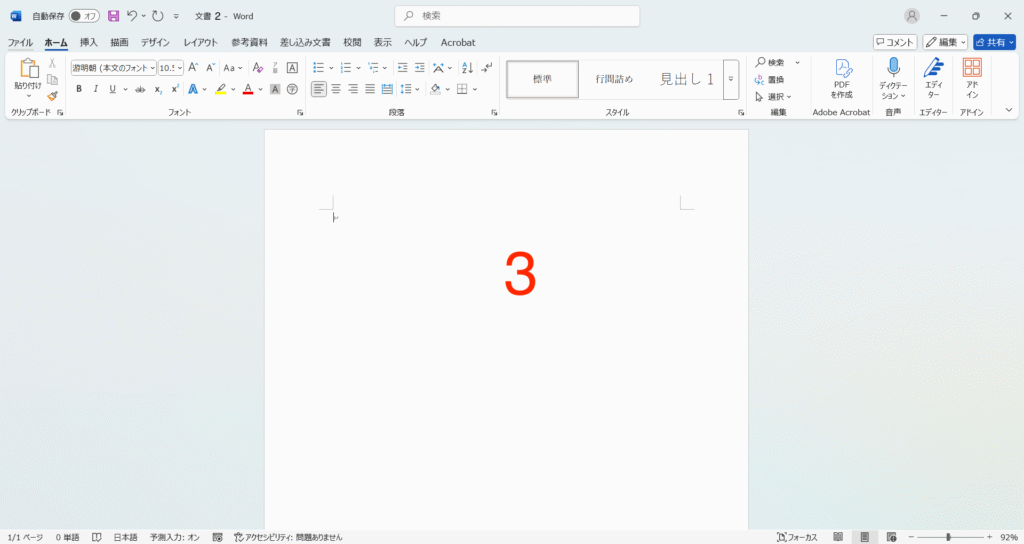Click the コメント button
1024x544 pixels.
pos(895,42)
